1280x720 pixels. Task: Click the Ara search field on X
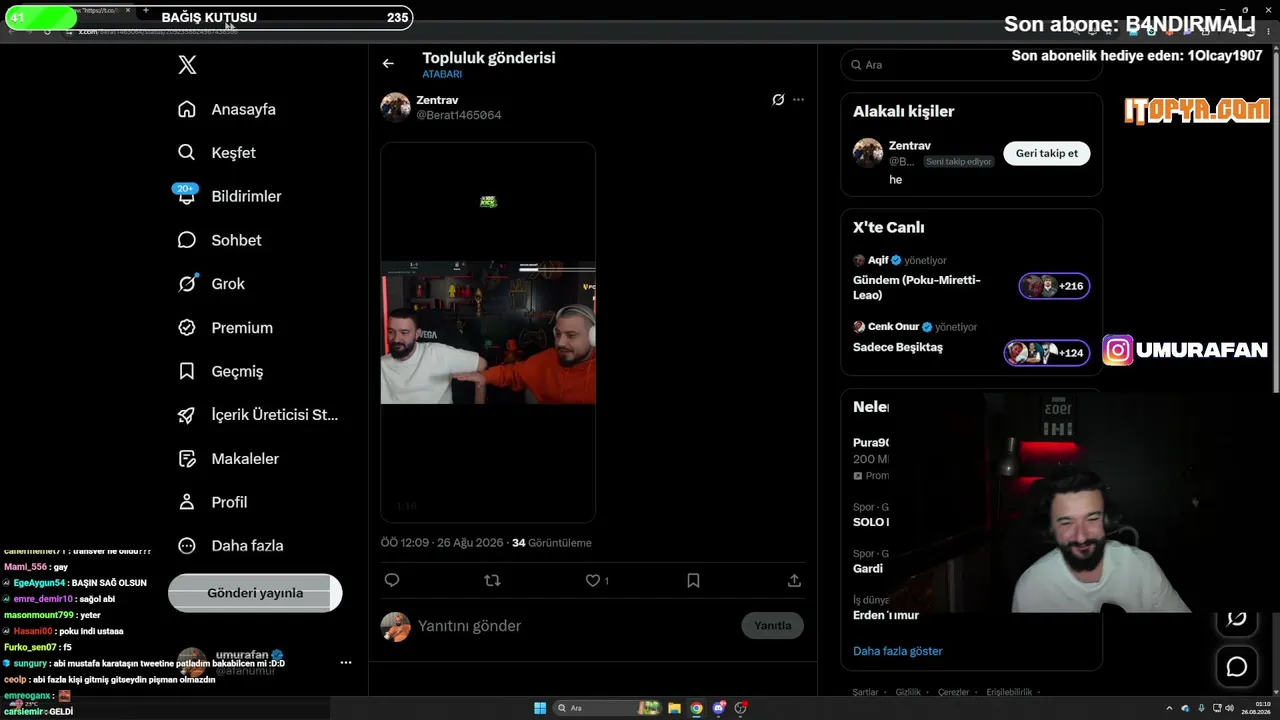point(972,65)
